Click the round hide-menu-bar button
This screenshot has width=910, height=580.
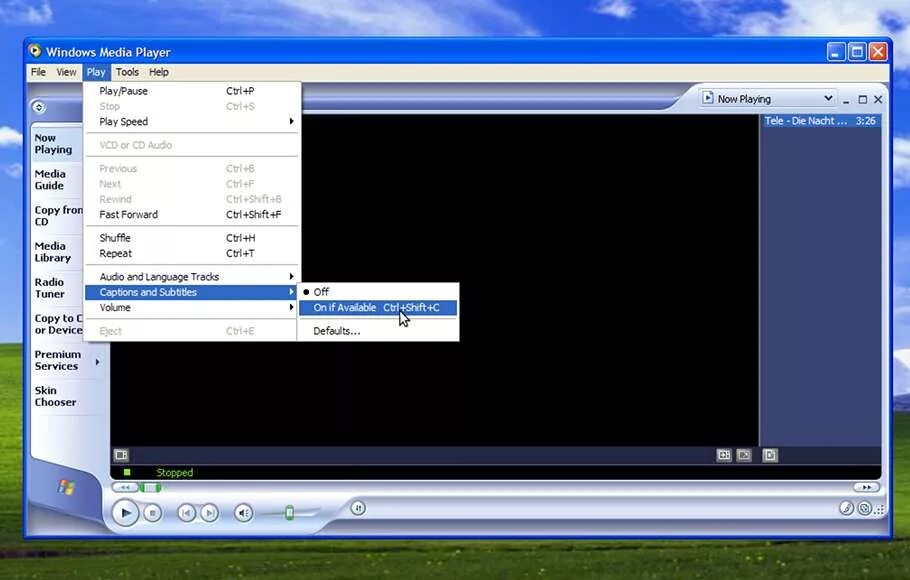click(x=38, y=107)
